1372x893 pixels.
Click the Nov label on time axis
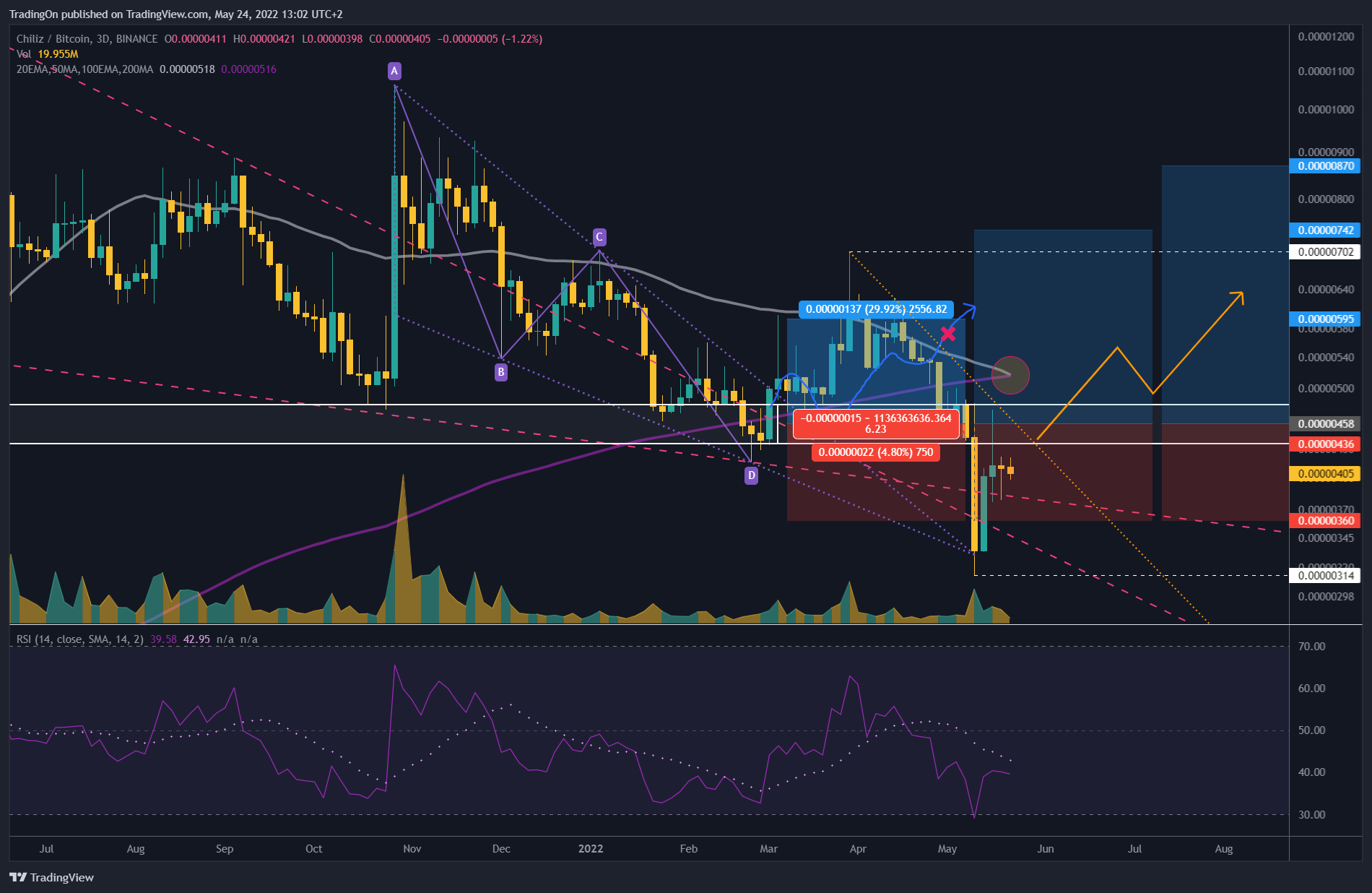pos(412,849)
